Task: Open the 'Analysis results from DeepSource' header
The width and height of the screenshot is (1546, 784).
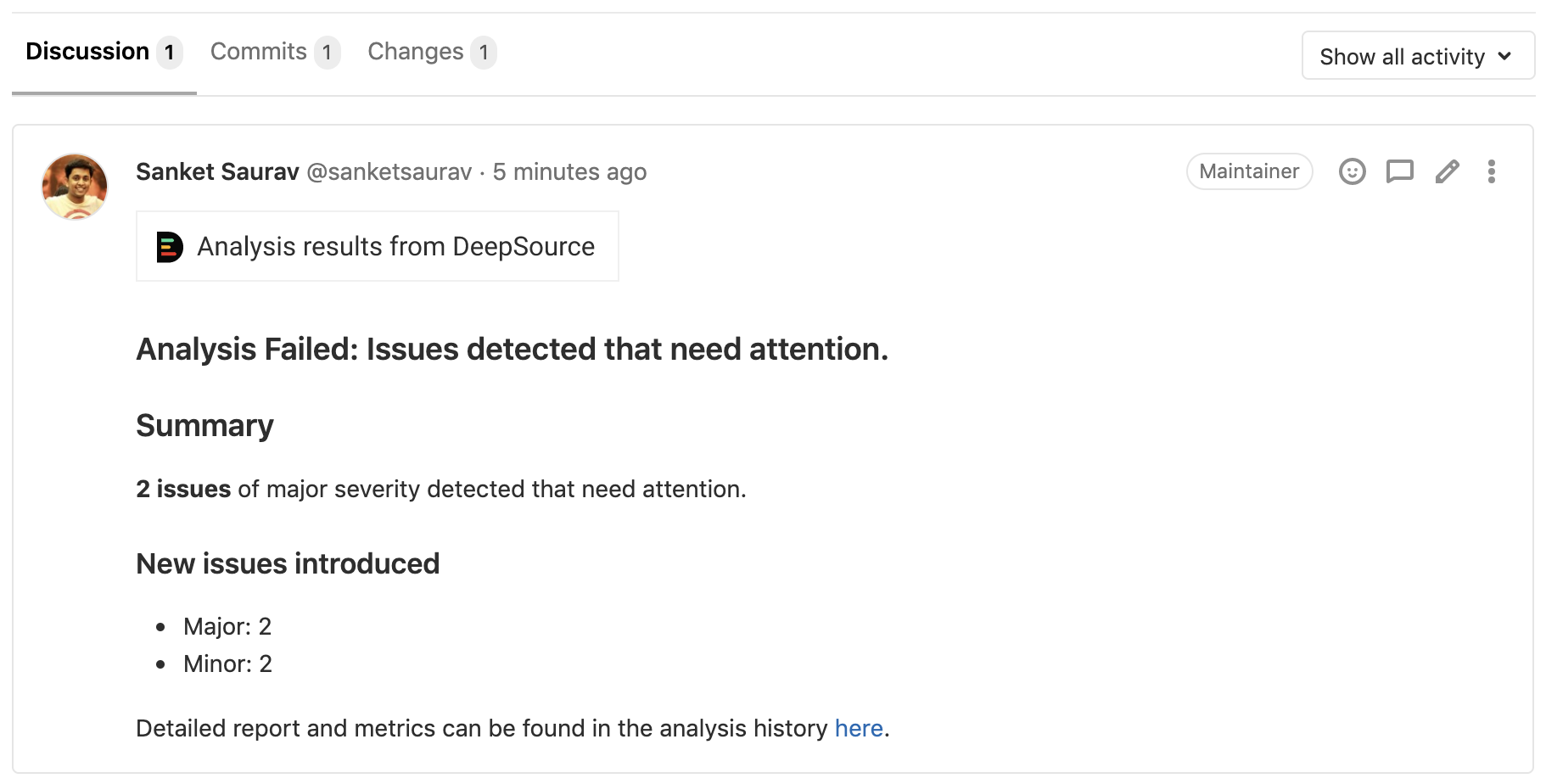Action: click(x=395, y=246)
